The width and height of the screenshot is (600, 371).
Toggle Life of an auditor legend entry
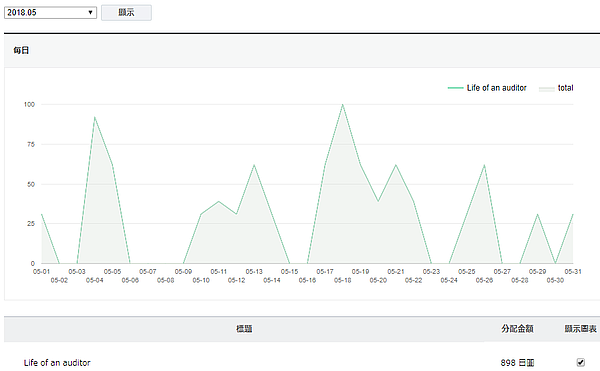[487, 88]
